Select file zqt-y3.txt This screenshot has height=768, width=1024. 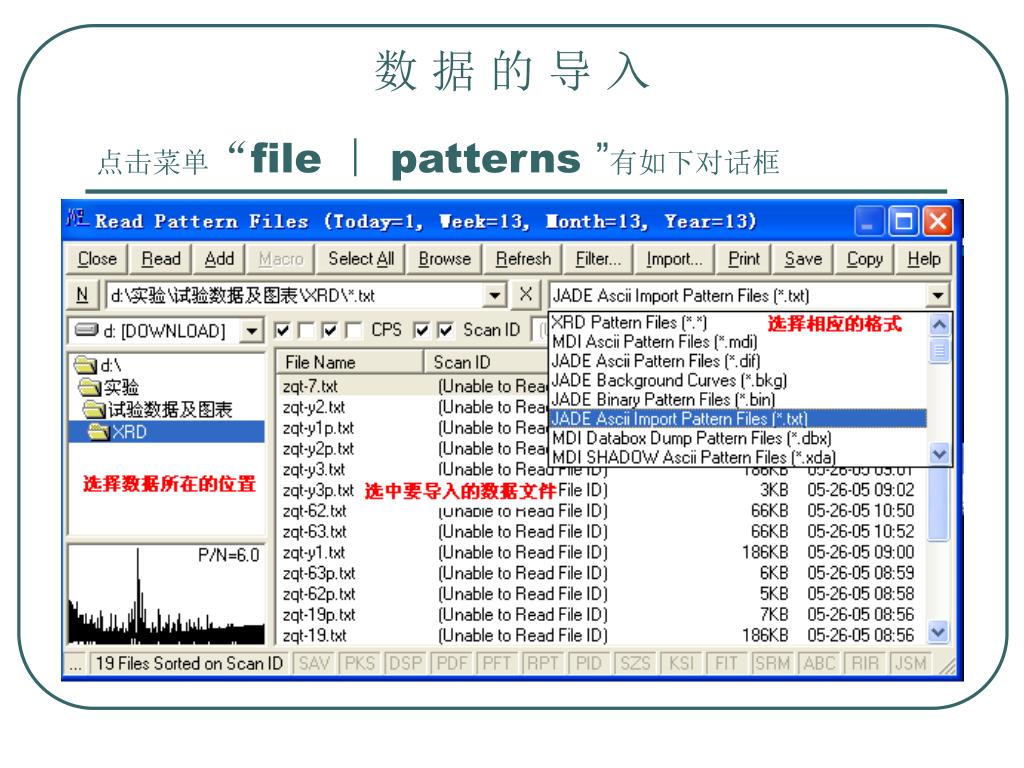pyautogui.click(x=313, y=470)
